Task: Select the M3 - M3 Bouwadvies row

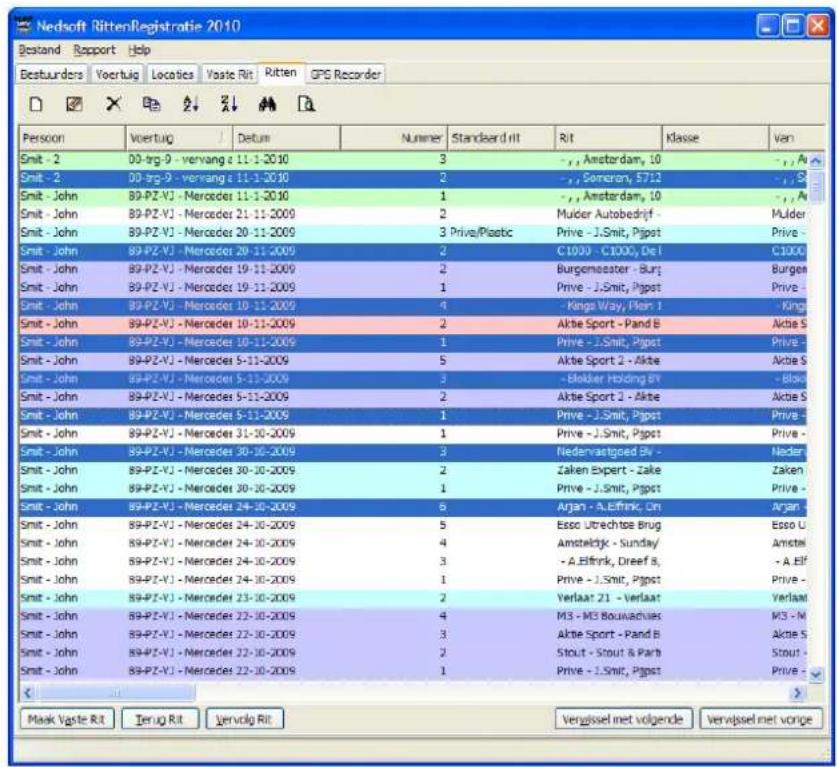Action: point(414,615)
